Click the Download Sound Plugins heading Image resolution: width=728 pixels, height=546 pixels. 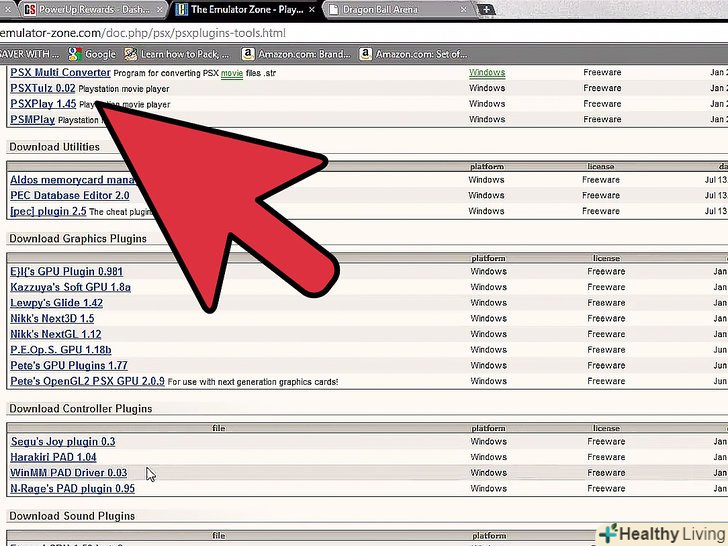coord(72,516)
